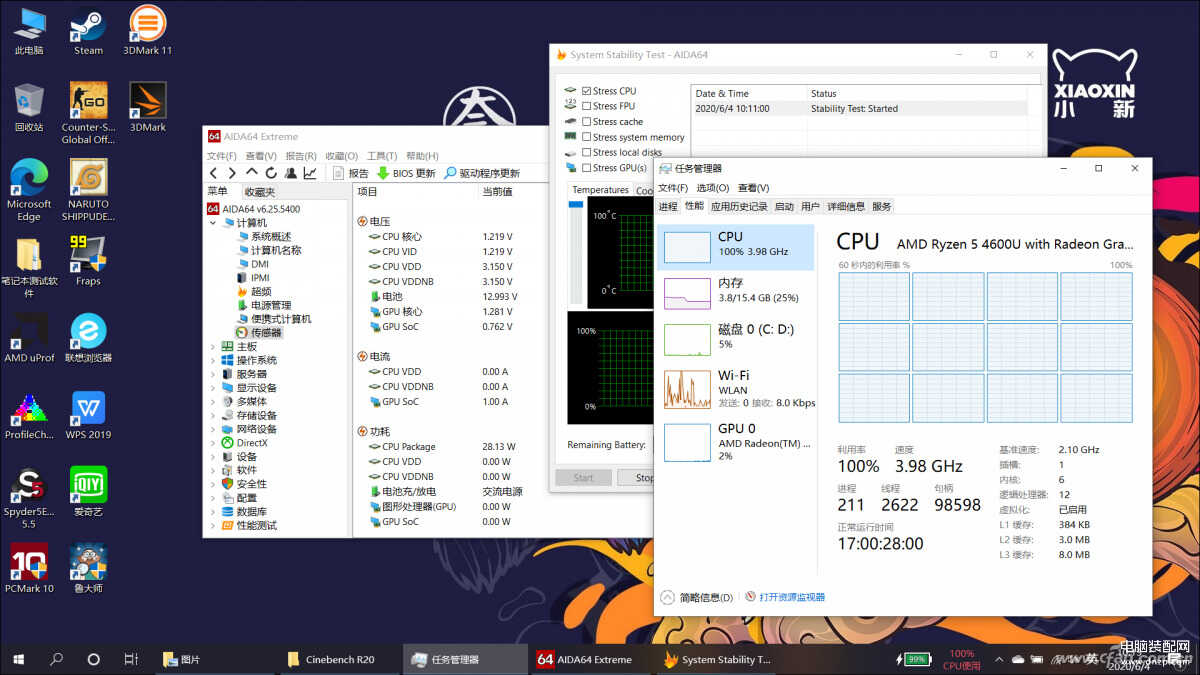Image resolution: width=1200 pixels, height=675 pixels.
Task: Collapse the 计算机 tree node
Action: pos(213,223)
